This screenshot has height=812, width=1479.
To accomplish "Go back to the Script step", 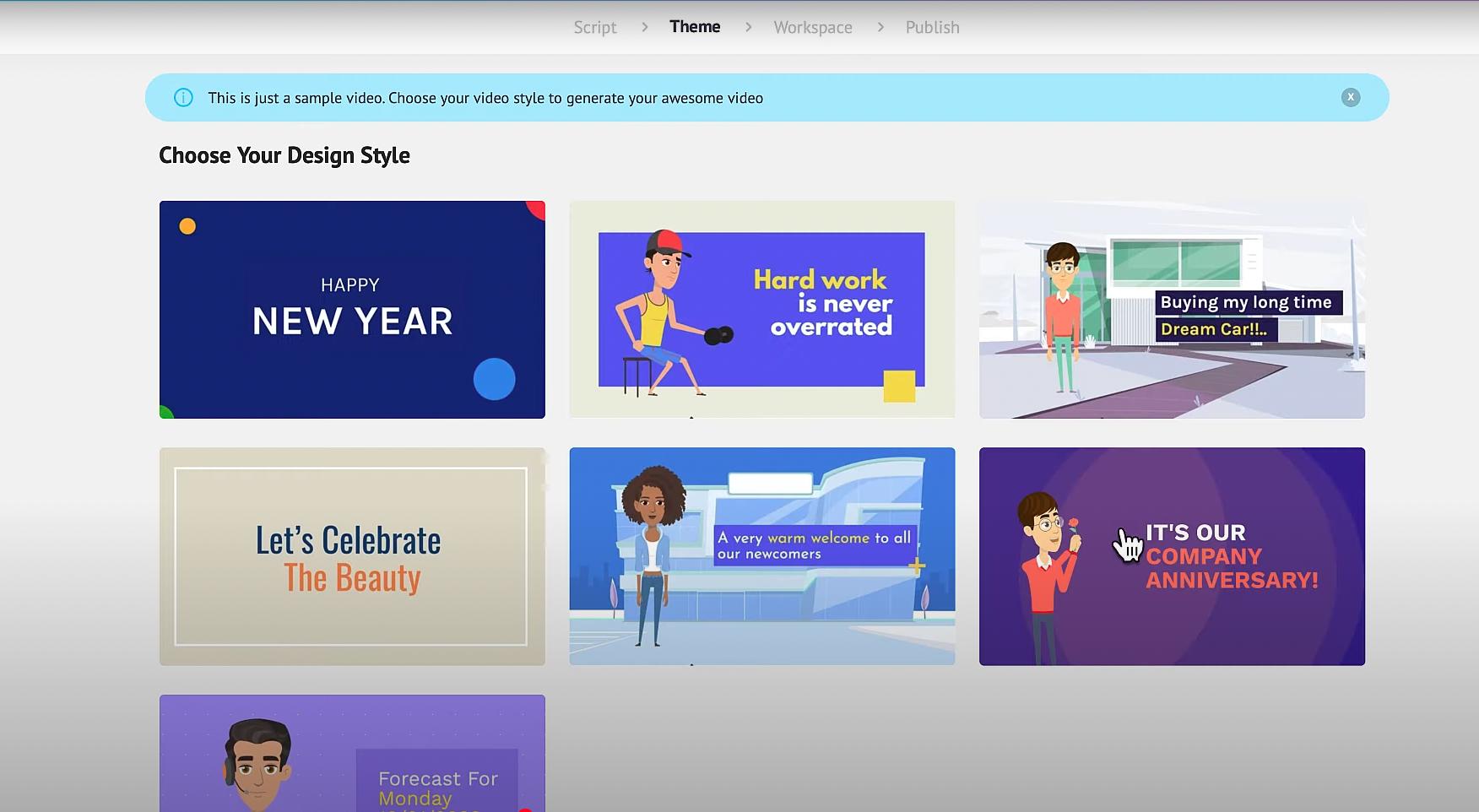I will click(x=595, y=27).
